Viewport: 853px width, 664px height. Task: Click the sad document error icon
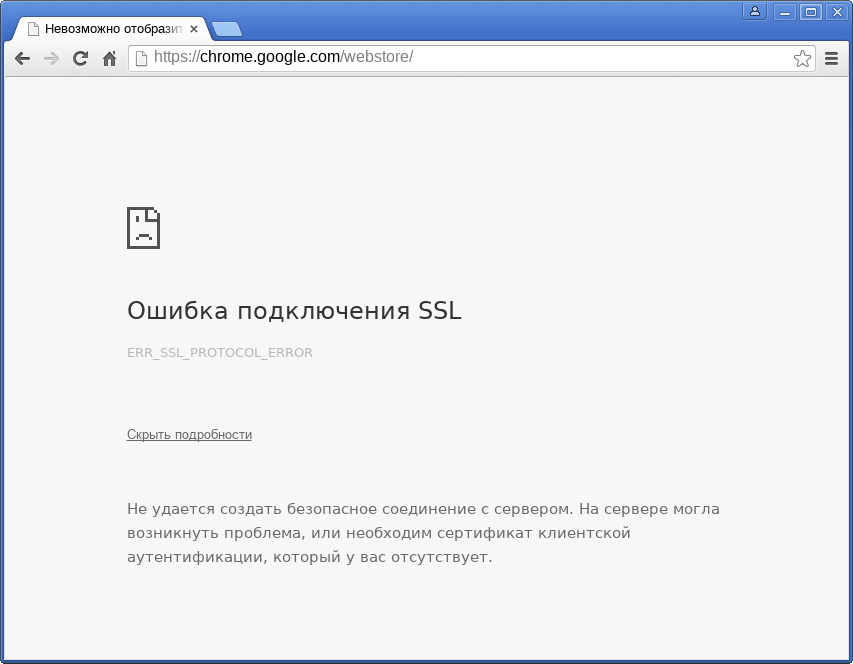point(143,228)
